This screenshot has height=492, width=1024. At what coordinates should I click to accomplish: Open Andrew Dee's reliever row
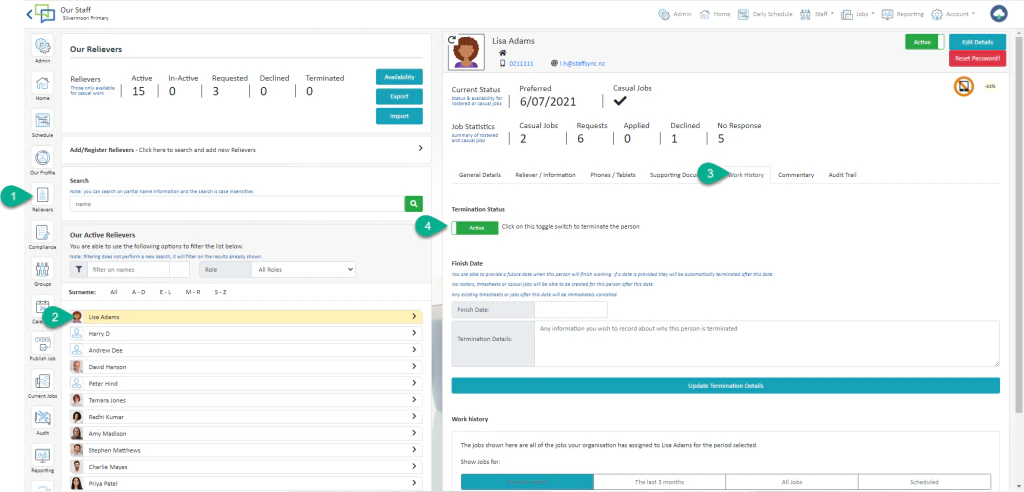click(246, 350)
